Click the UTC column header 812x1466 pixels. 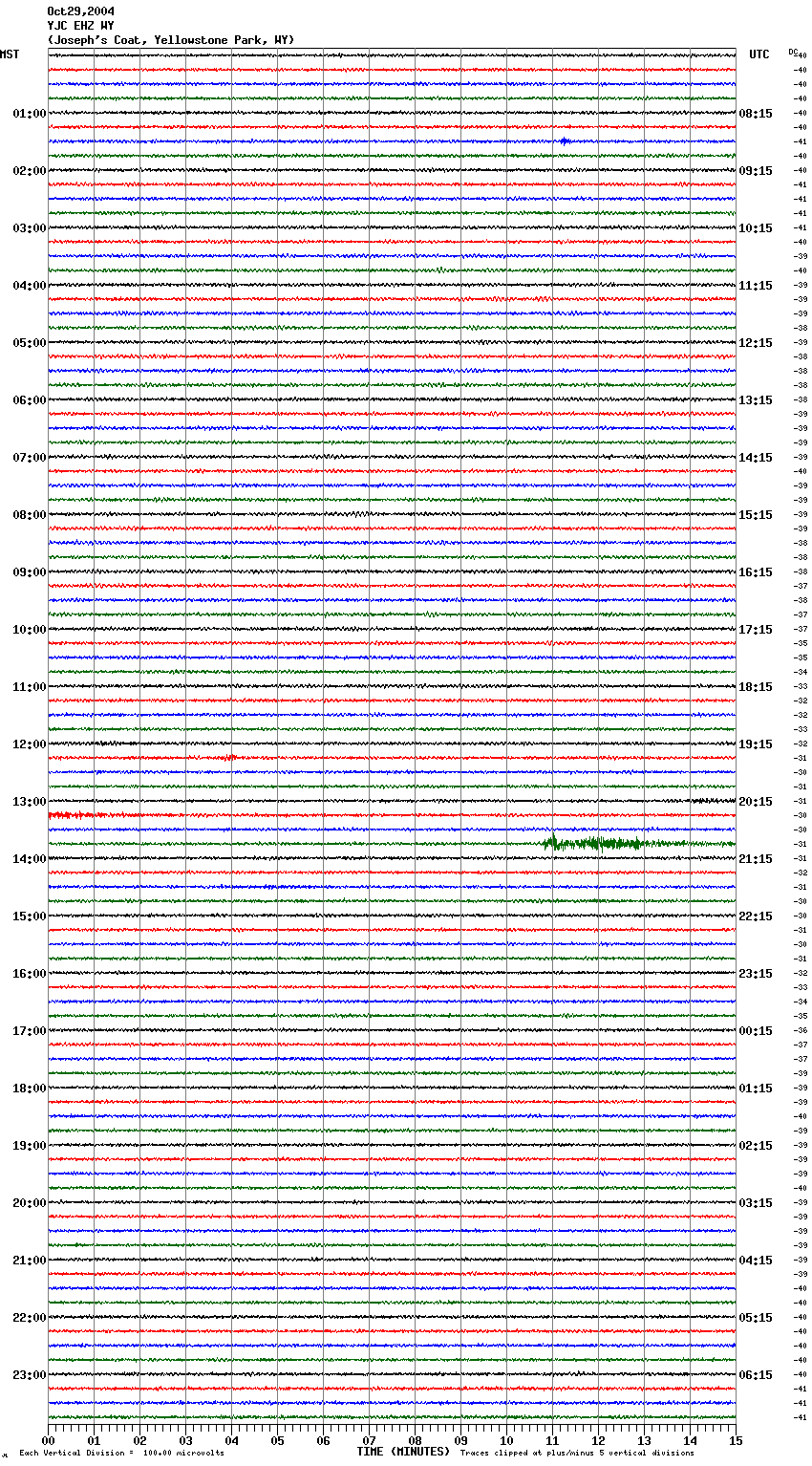point(759,54)
